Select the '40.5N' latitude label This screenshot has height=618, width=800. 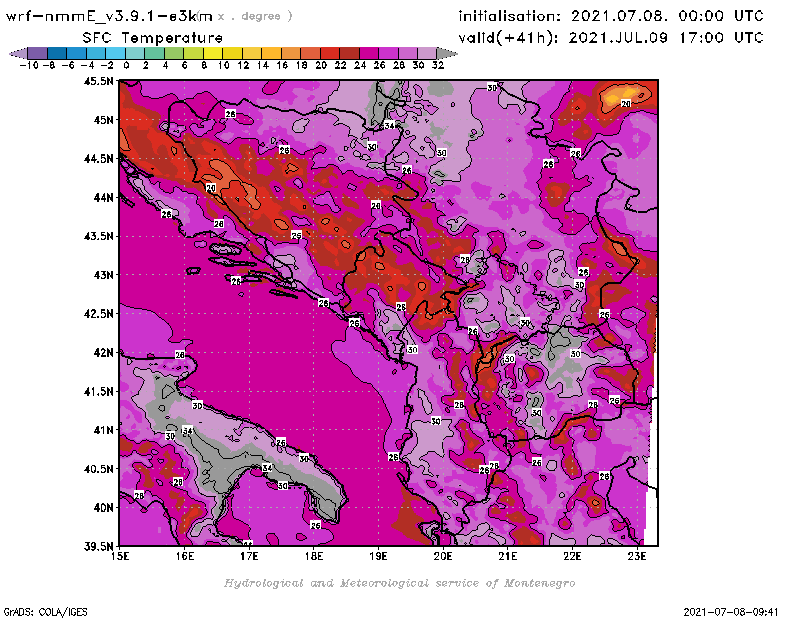click(98, 469)
